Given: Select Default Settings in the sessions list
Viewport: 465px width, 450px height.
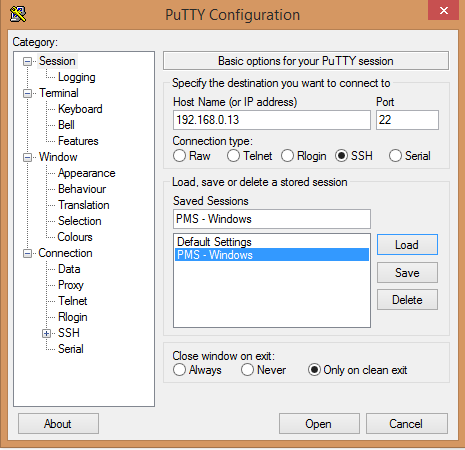Looking at the screenshot, I should 272,242.
